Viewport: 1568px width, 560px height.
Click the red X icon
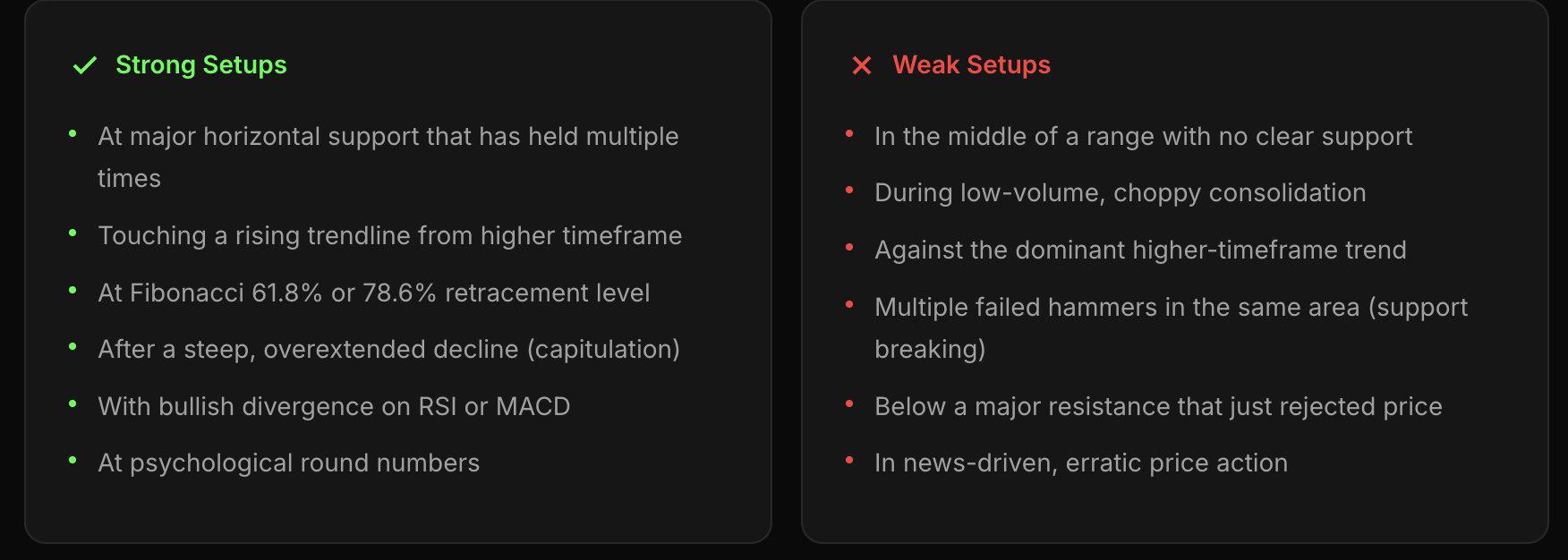click(x=862, y=65)
